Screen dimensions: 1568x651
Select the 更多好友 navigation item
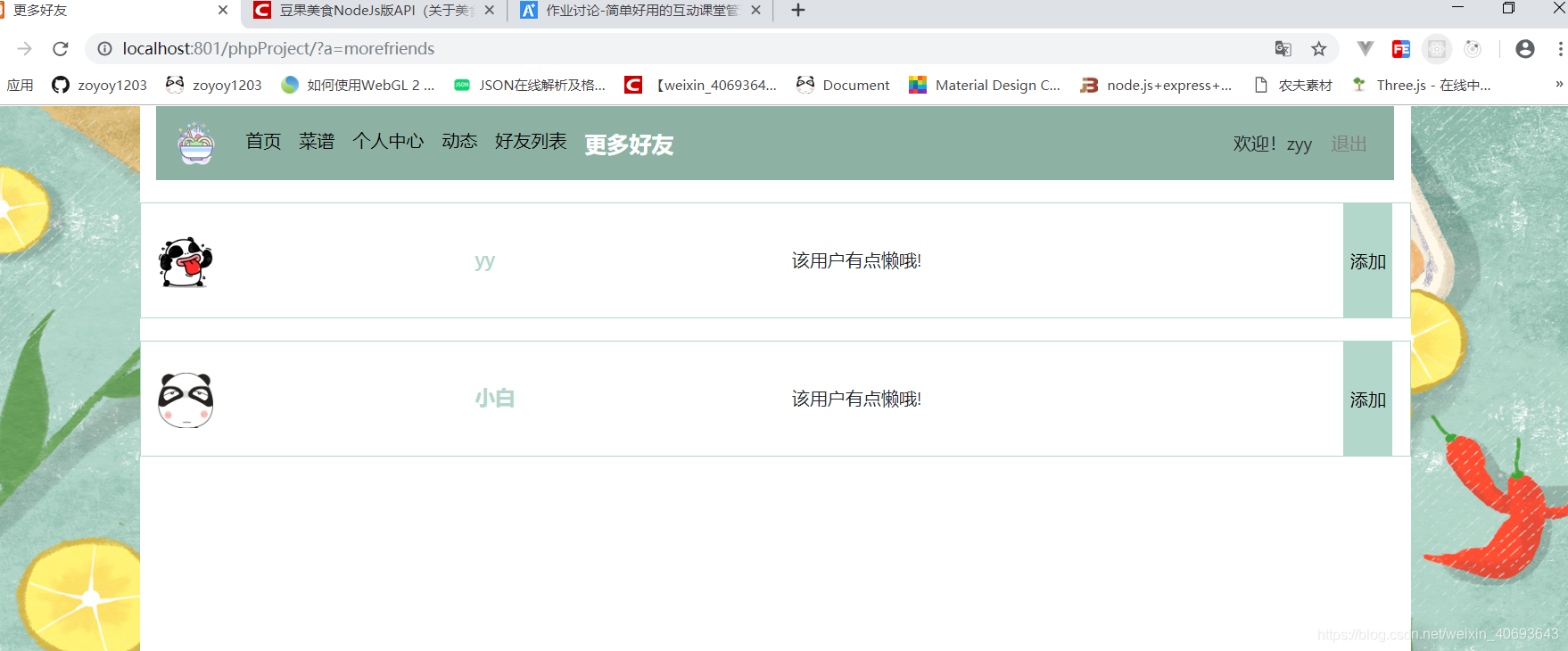[629, 144]
